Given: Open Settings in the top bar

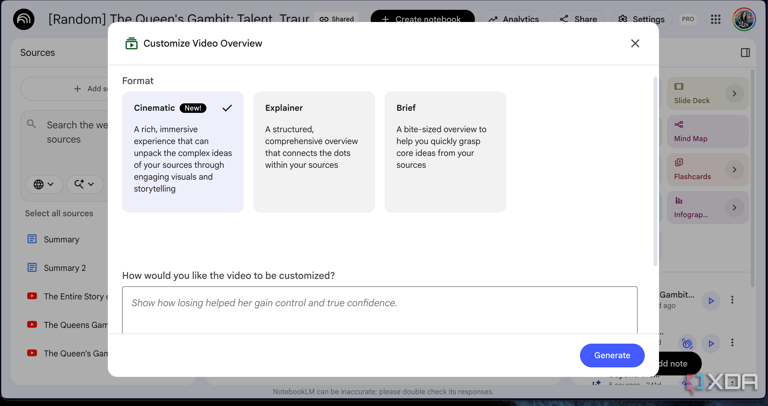Looking at the screenshot, I should coord(641,19).
